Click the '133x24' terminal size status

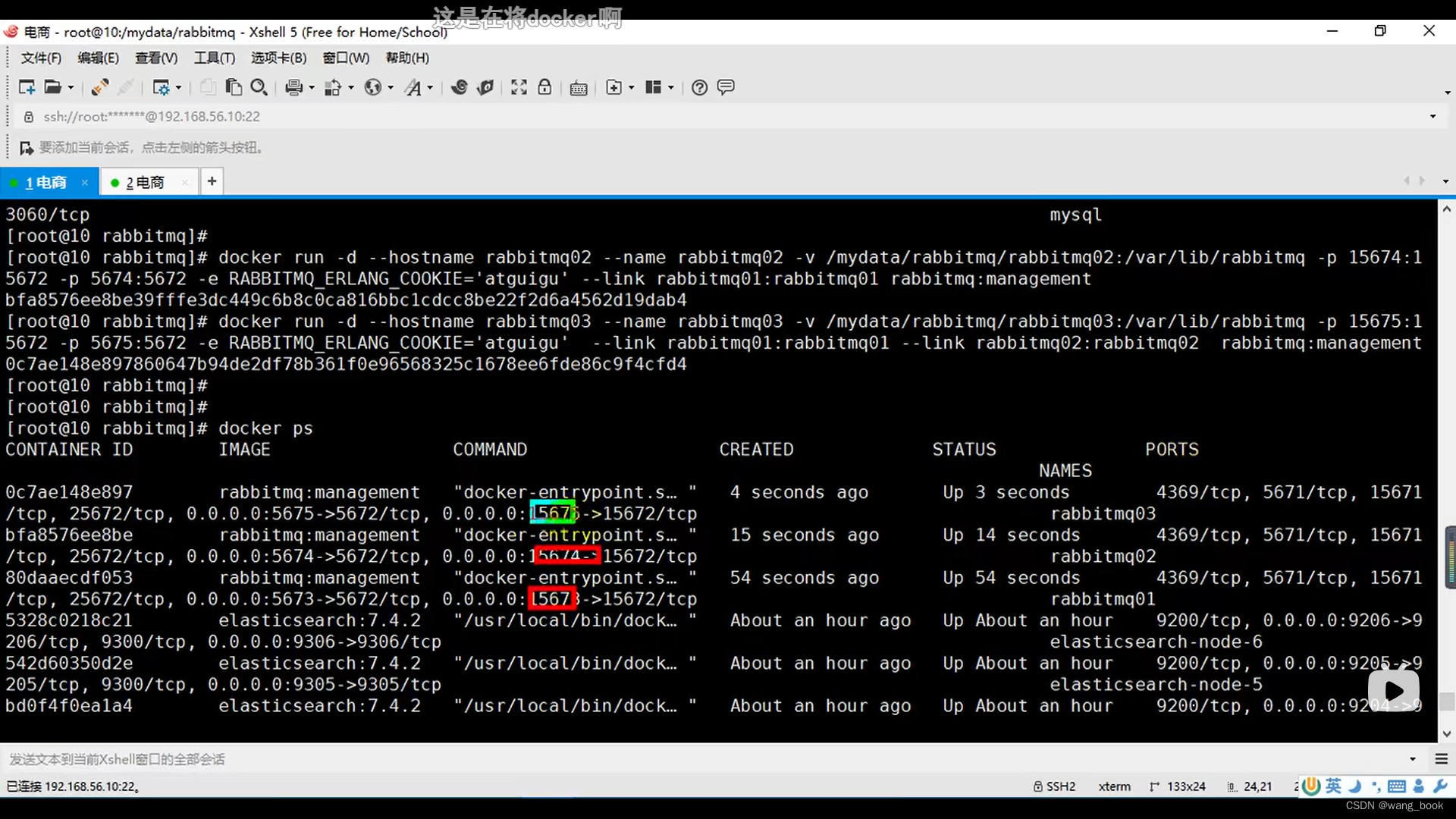point(1178,786)
